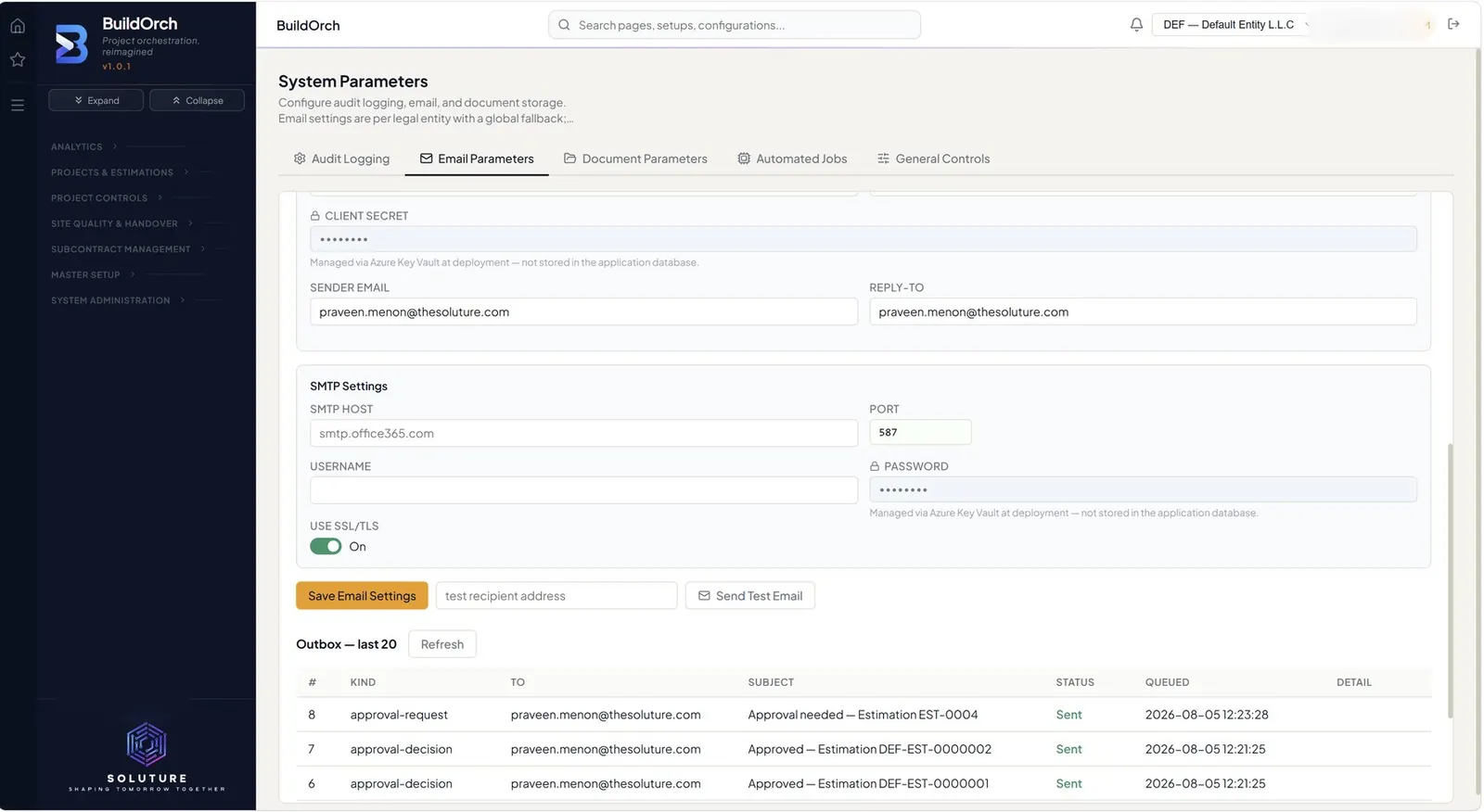Click the Soluture hexagon logo
The width and height of the screenshot is (1484, 812).
point(147,743)
